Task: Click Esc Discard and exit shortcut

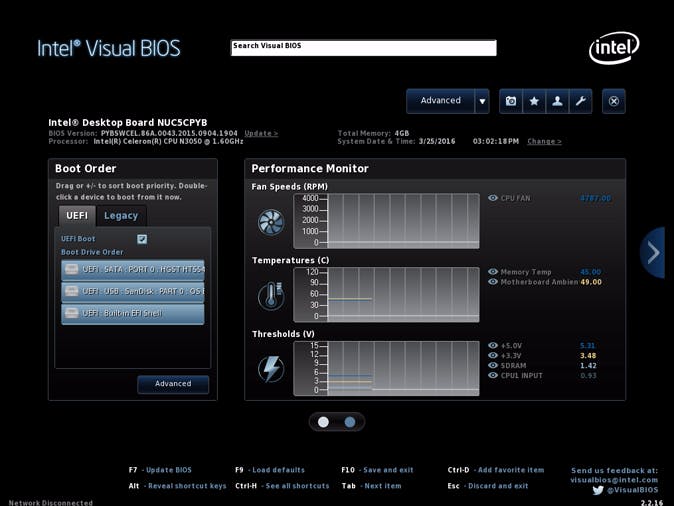Action: point(488,486)
